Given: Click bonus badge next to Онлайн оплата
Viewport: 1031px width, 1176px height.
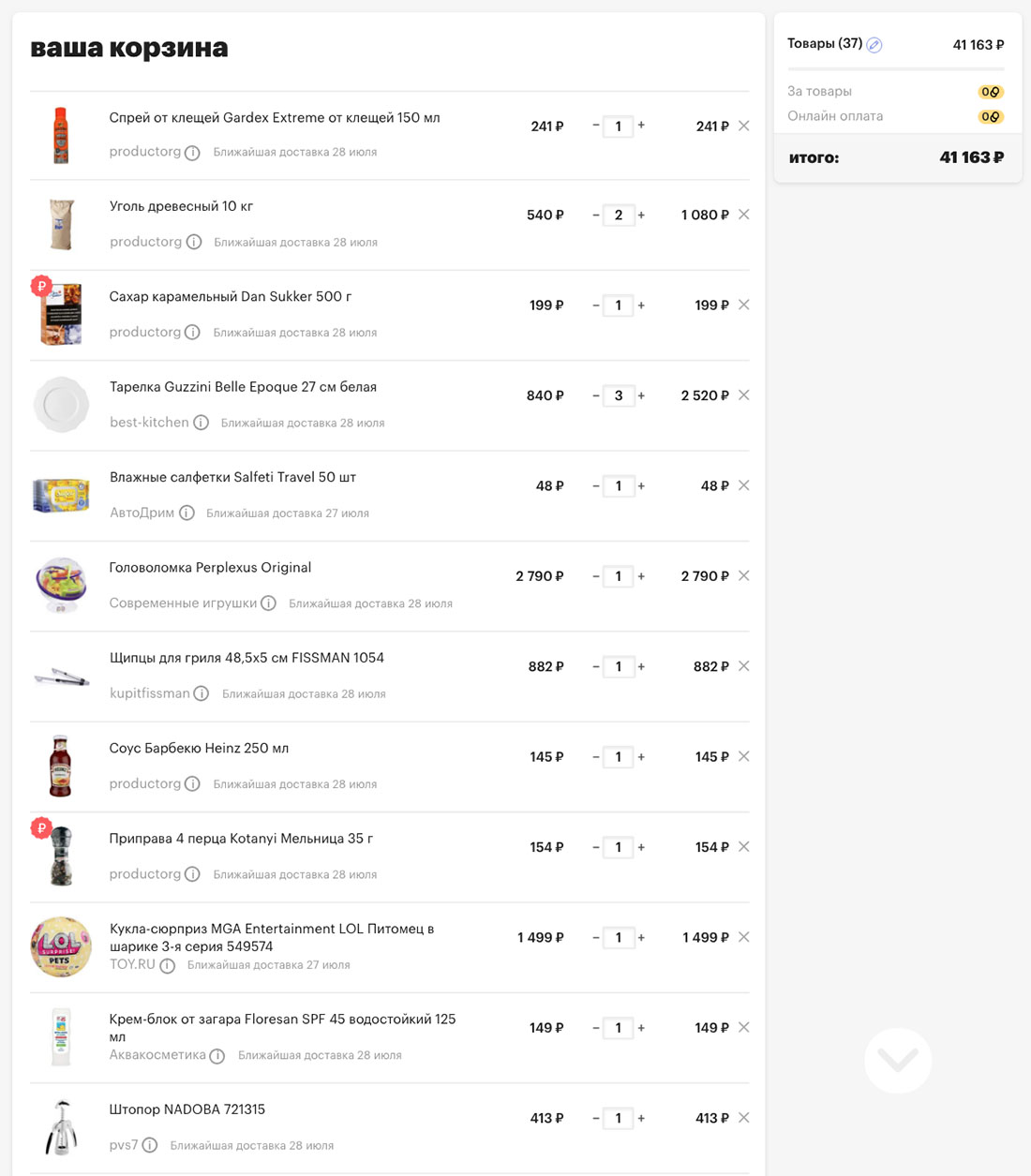Looking at the screenshot, I should click(x=991, y=117).
